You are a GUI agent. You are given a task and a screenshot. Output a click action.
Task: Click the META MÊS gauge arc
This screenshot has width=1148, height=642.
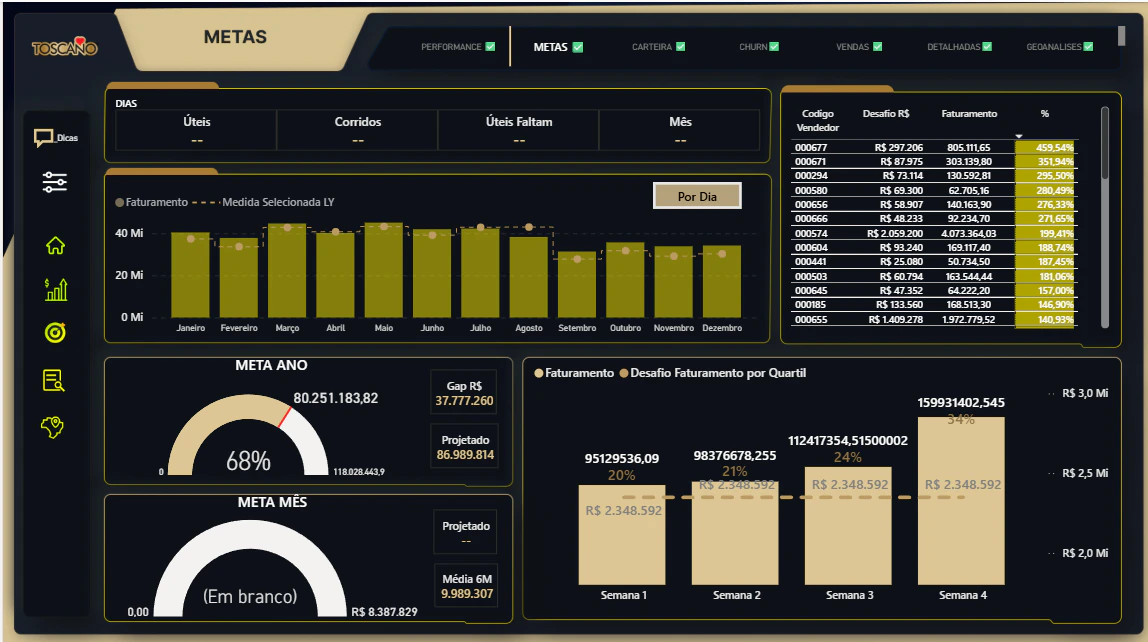(x=250, y=567)
